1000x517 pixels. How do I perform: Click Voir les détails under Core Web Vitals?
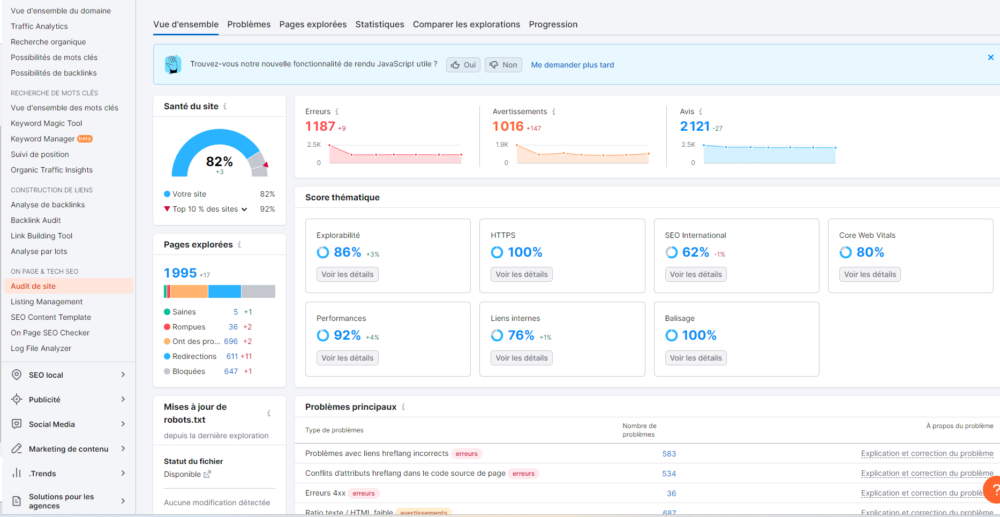[x=870, y=275]
